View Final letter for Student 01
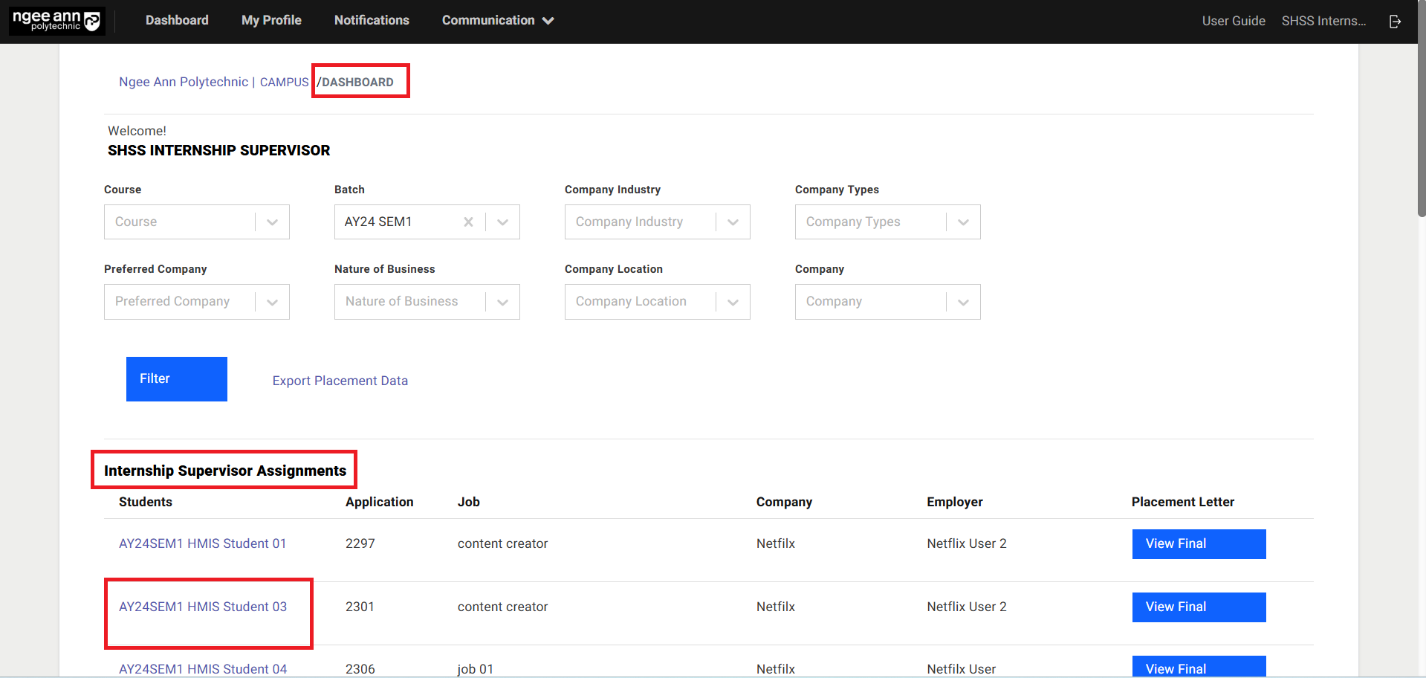Viewport: 1426px width, 678px height. [x=1198, y=544]
